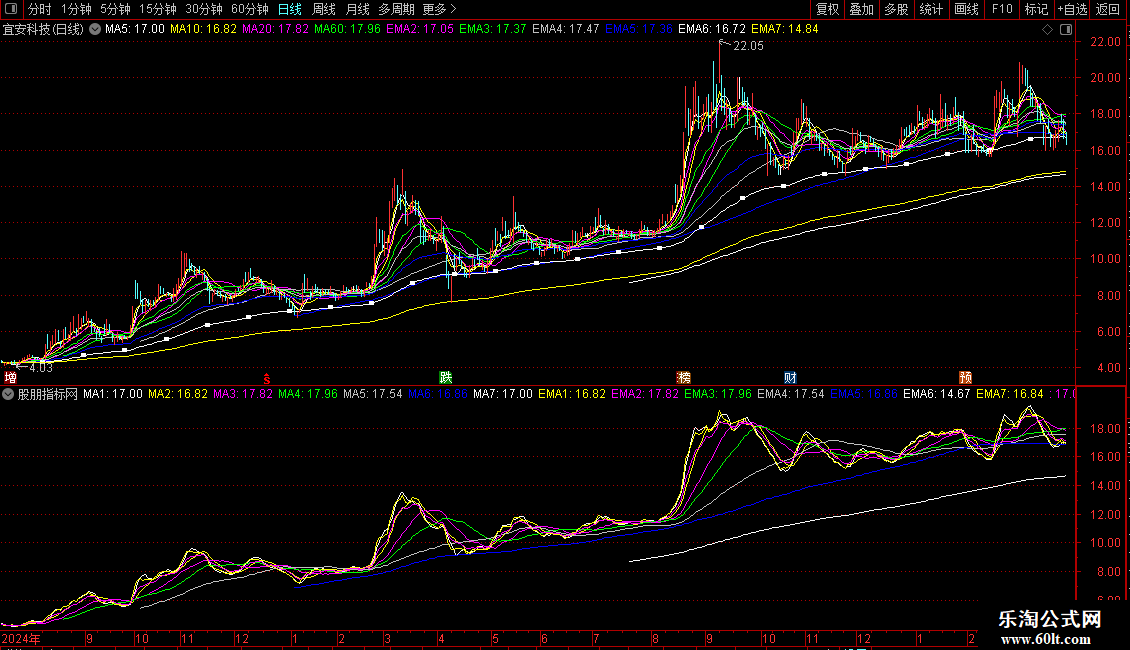
Task: Click EMA6: 14.67 in indicator panel
Action: 936,394
